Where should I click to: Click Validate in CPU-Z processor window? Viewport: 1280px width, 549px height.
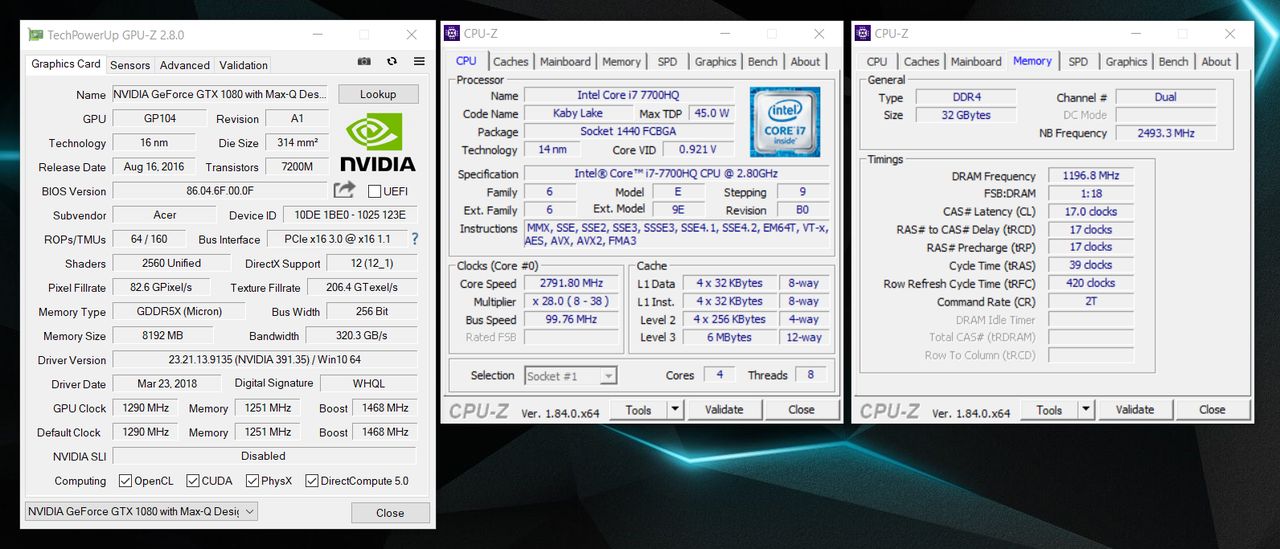(724, 409)
